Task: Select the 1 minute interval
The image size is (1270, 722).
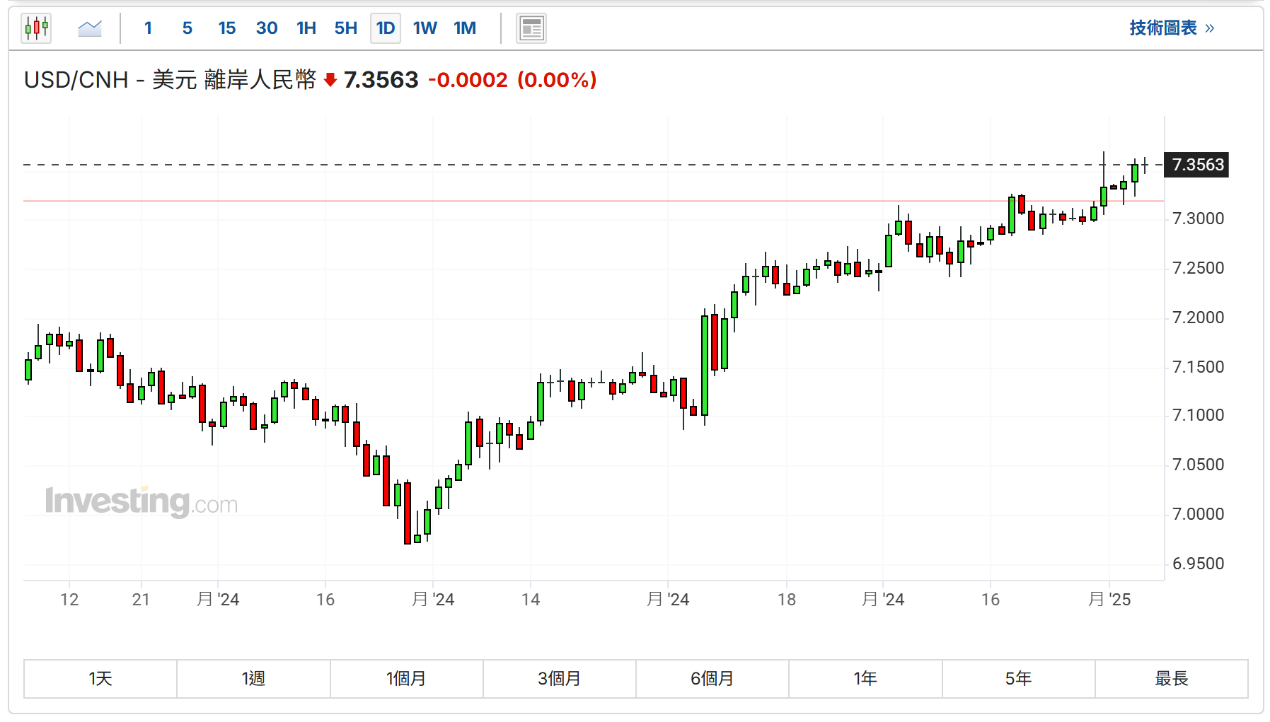Action: tap(148, 28)
